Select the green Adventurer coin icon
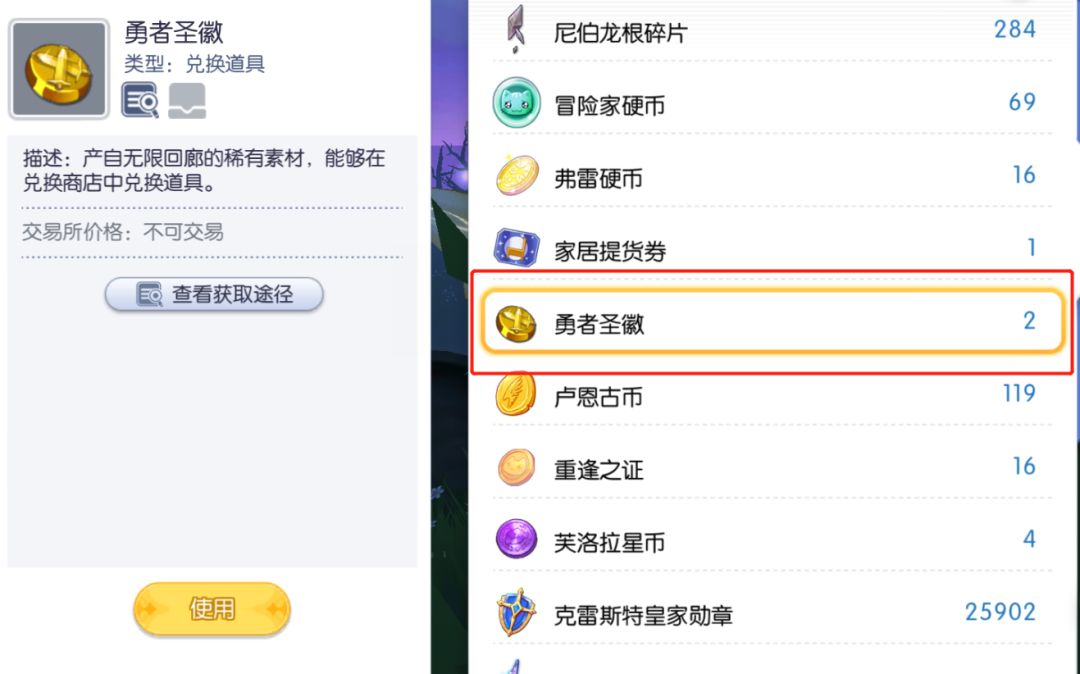Screen dimensions: 1080x674 click(516, 104)
